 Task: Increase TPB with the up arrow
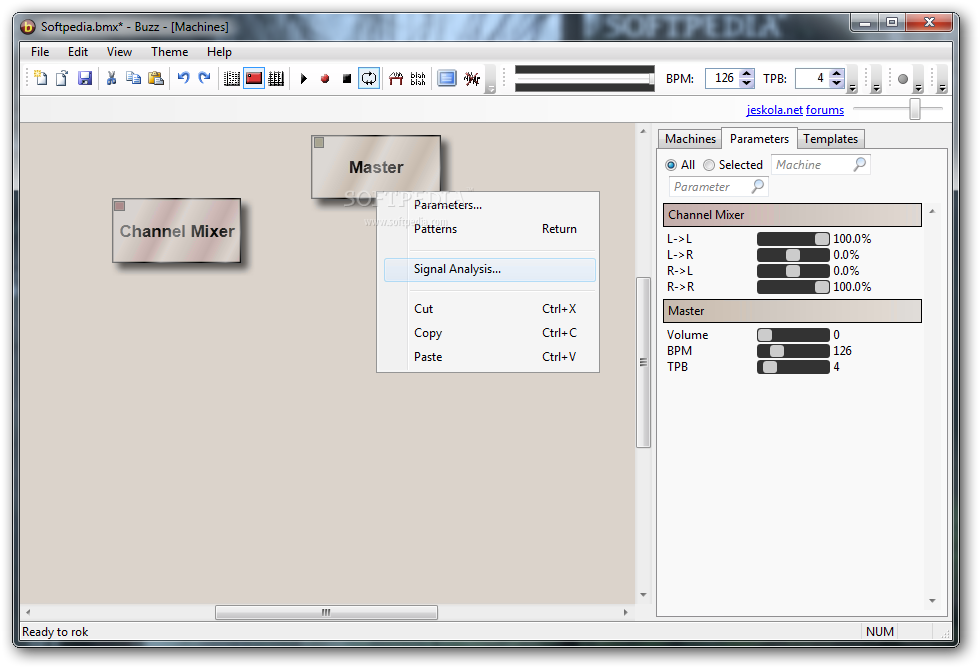tap(838, 73)
